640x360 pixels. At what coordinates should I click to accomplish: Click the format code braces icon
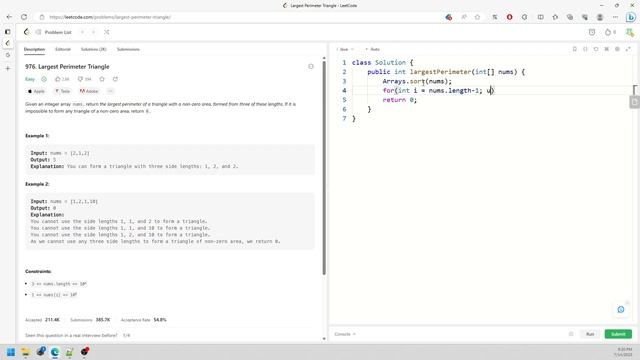coord(585,49)
